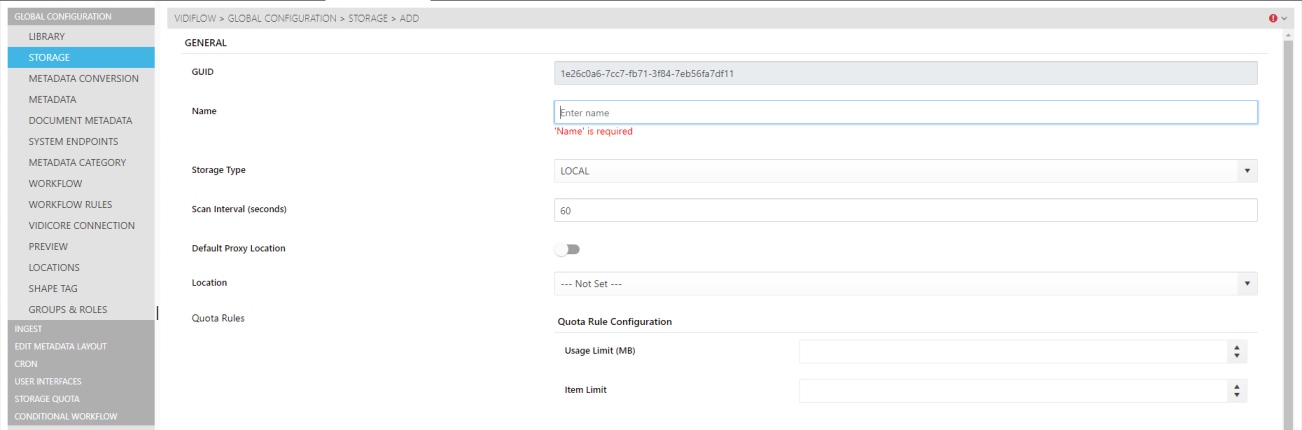This screenshot has height=430, width=1302.
Task: Go to Workflow Rules in sidebar
Action: (x=69, y=204)
